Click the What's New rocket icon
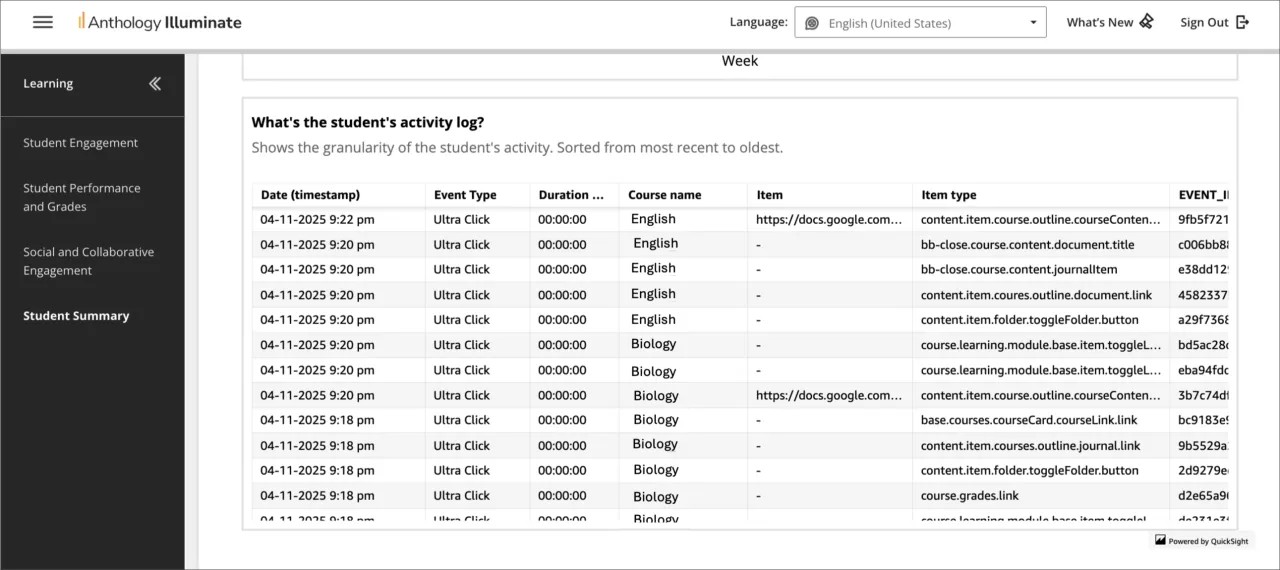 tap(1146, 22)
